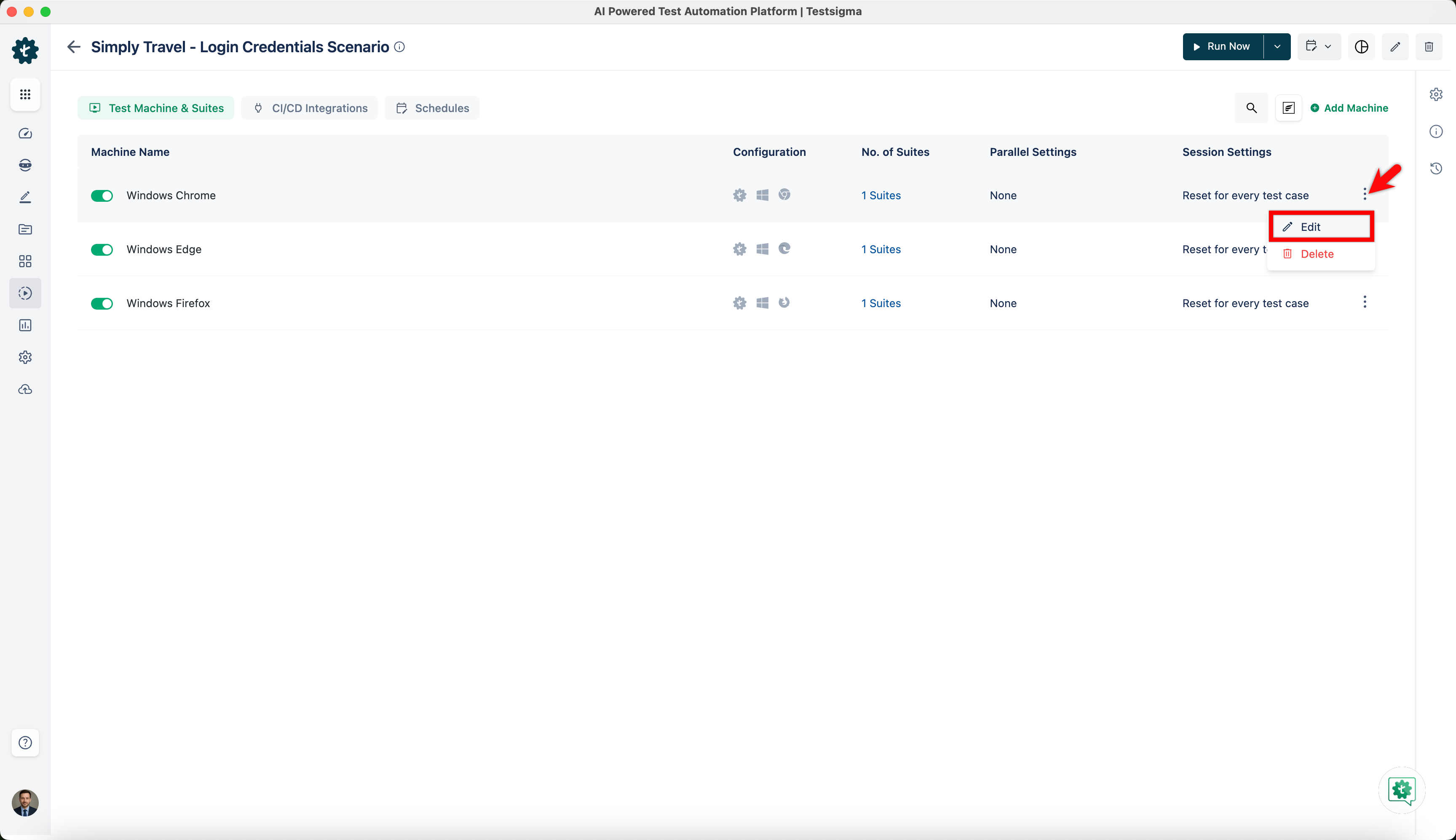Expand the Run Now dropdown arrow

(x=1277, y=47)
